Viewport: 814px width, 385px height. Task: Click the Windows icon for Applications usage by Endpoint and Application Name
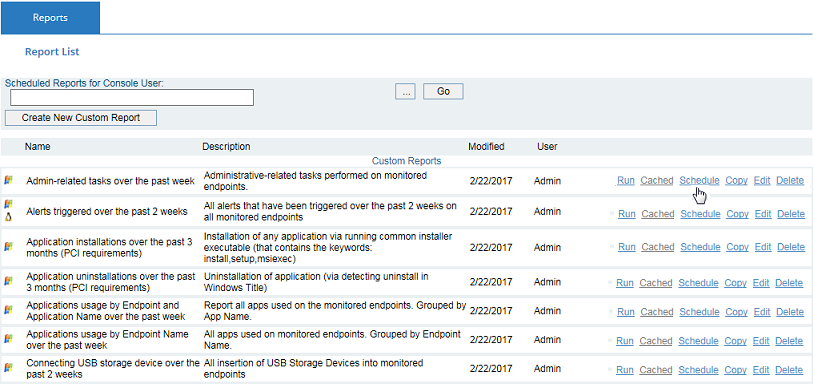(8, 310)
